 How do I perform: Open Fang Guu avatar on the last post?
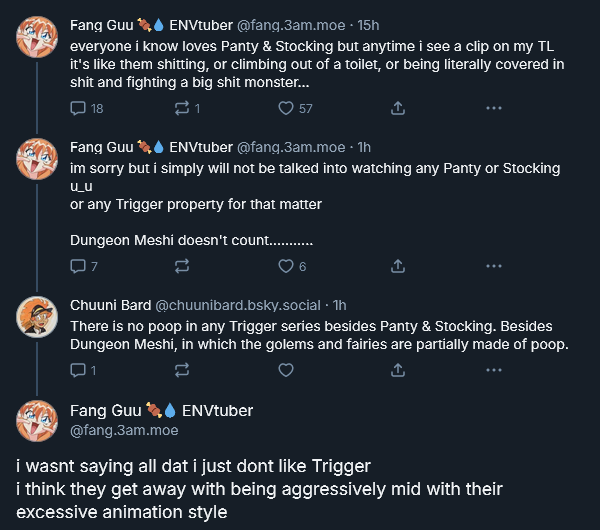pyautogui.click(x=37, y=422)
